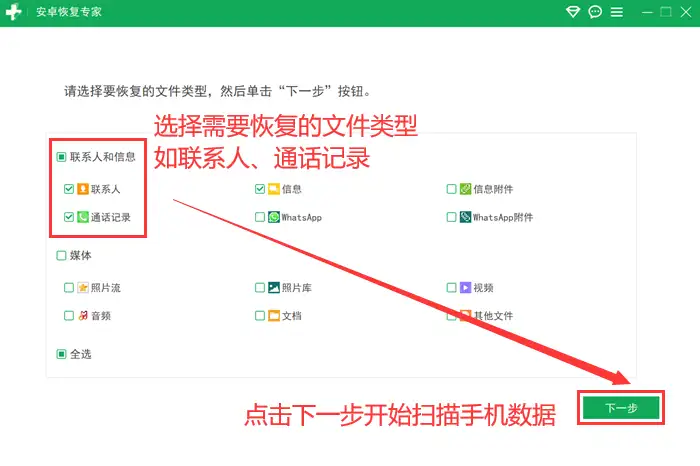Screen dimensions: 700x466
Task: Click the 音频 audio music icon
Action: [83, 316]
